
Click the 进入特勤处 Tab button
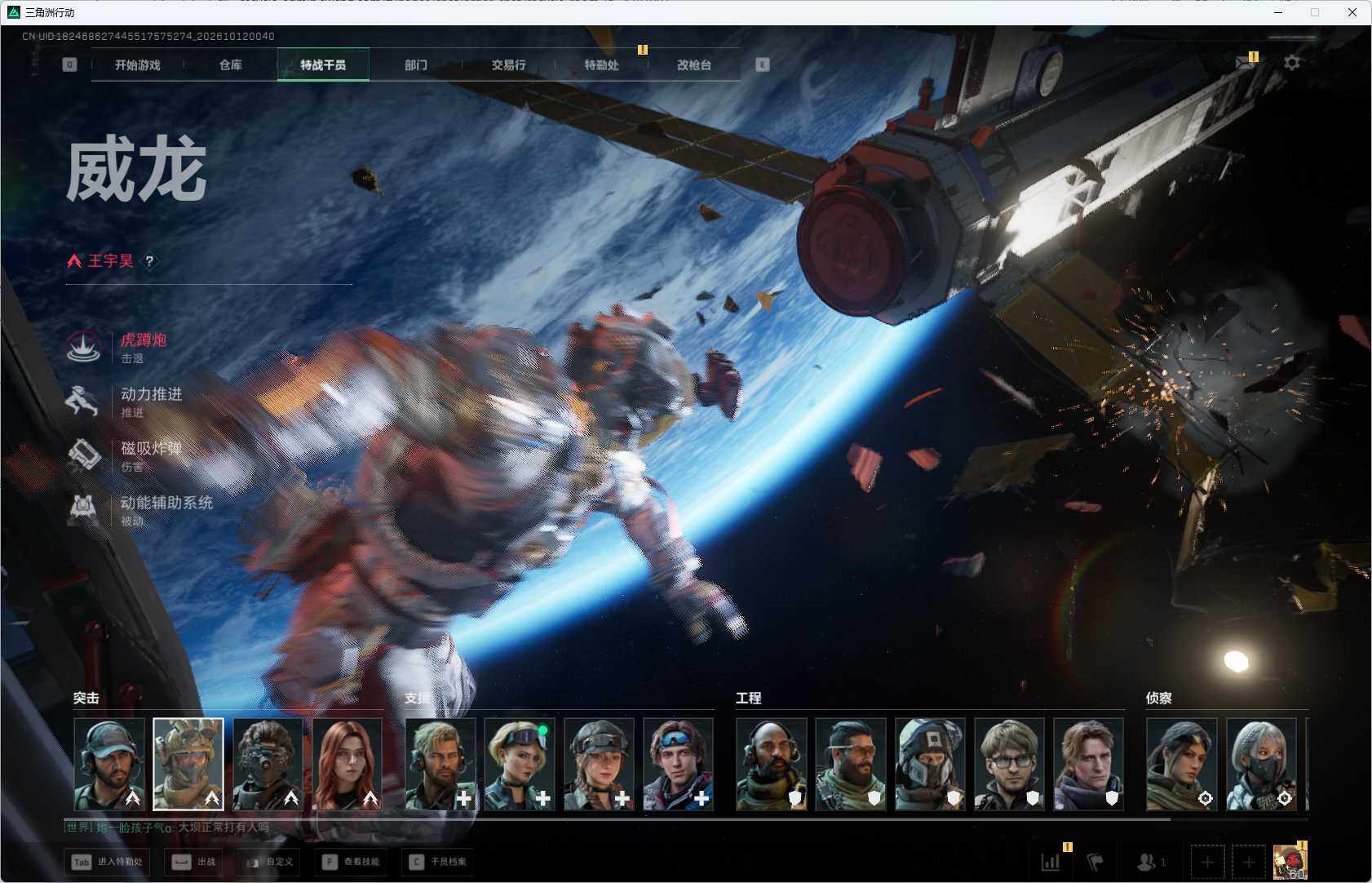point(107,862)
